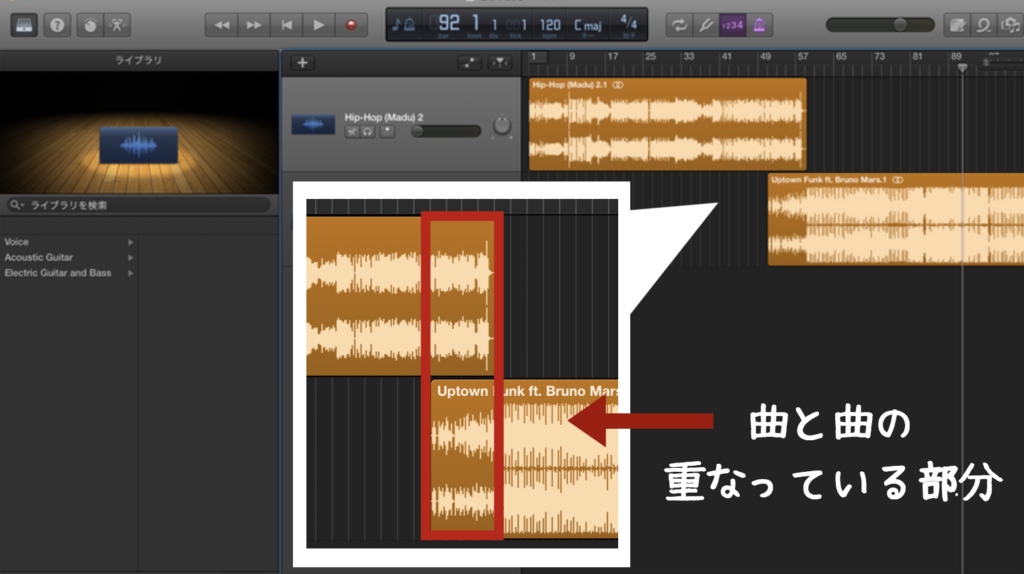Expand the Acoustic Guitar category arrow
Screen dimensions: 1024x574
click(x=131, y=258)
